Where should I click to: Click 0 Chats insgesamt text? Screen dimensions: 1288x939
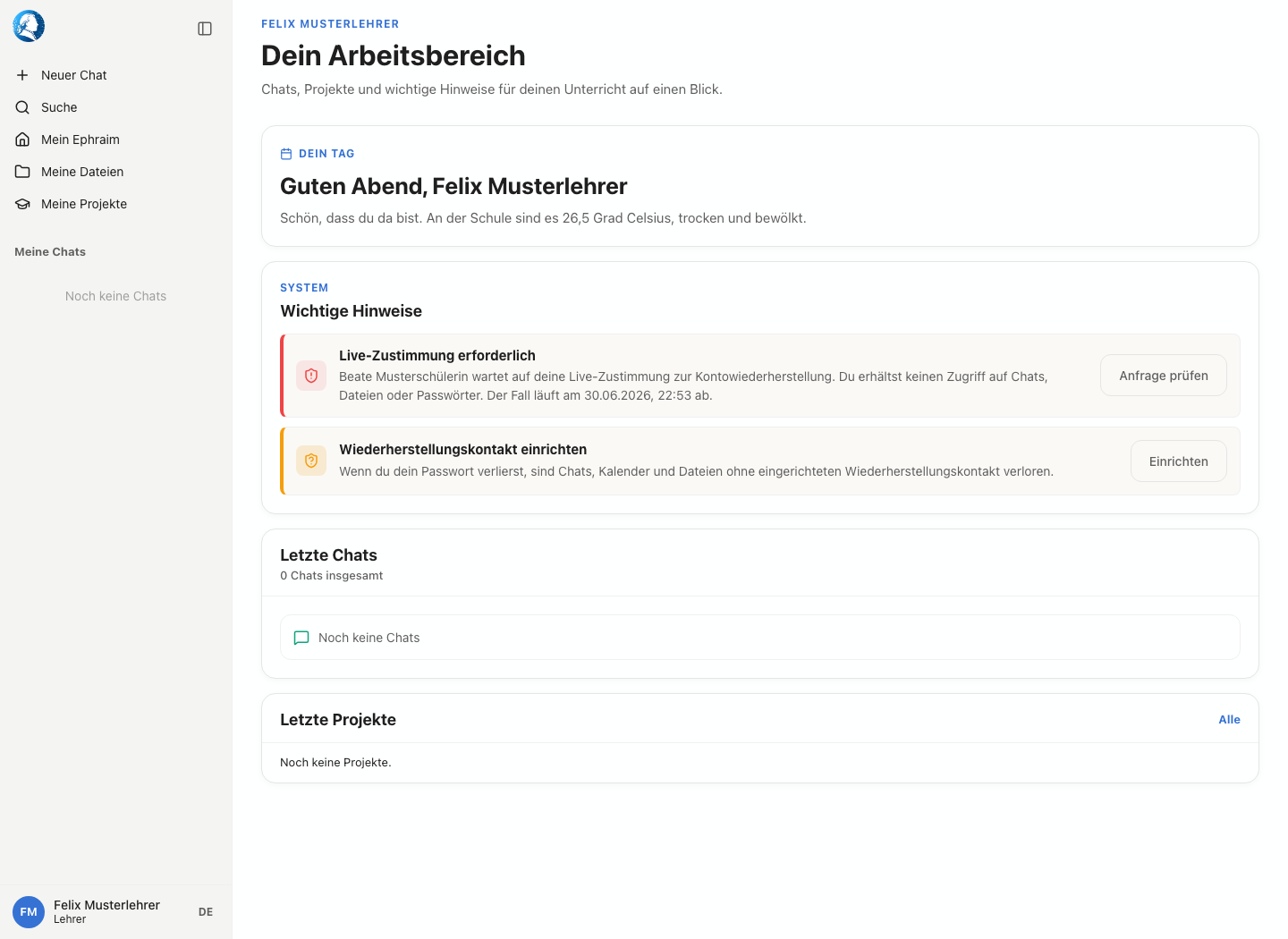(331, 576)
